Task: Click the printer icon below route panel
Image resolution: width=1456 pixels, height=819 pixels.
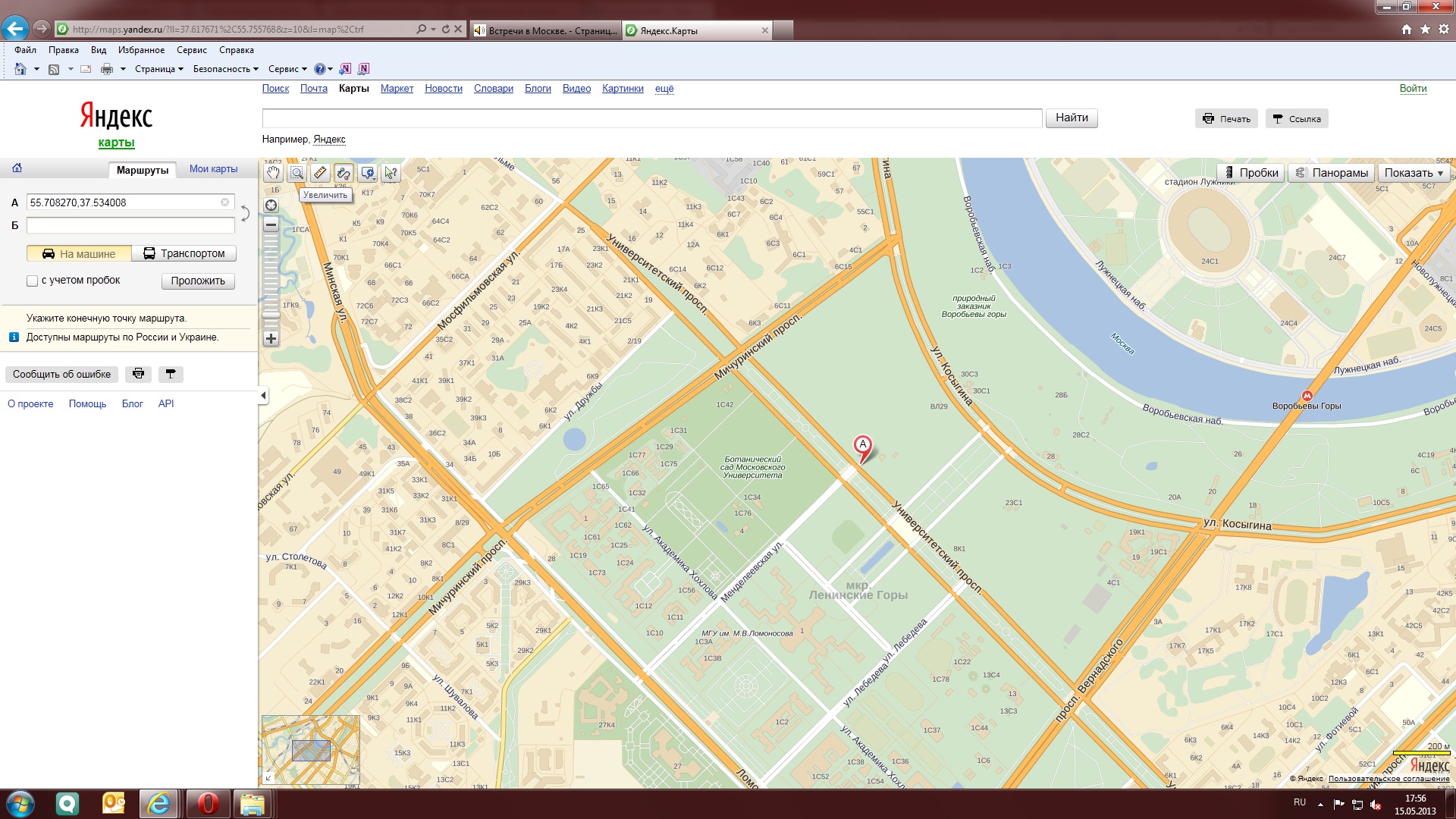Action: coord(138,374)
